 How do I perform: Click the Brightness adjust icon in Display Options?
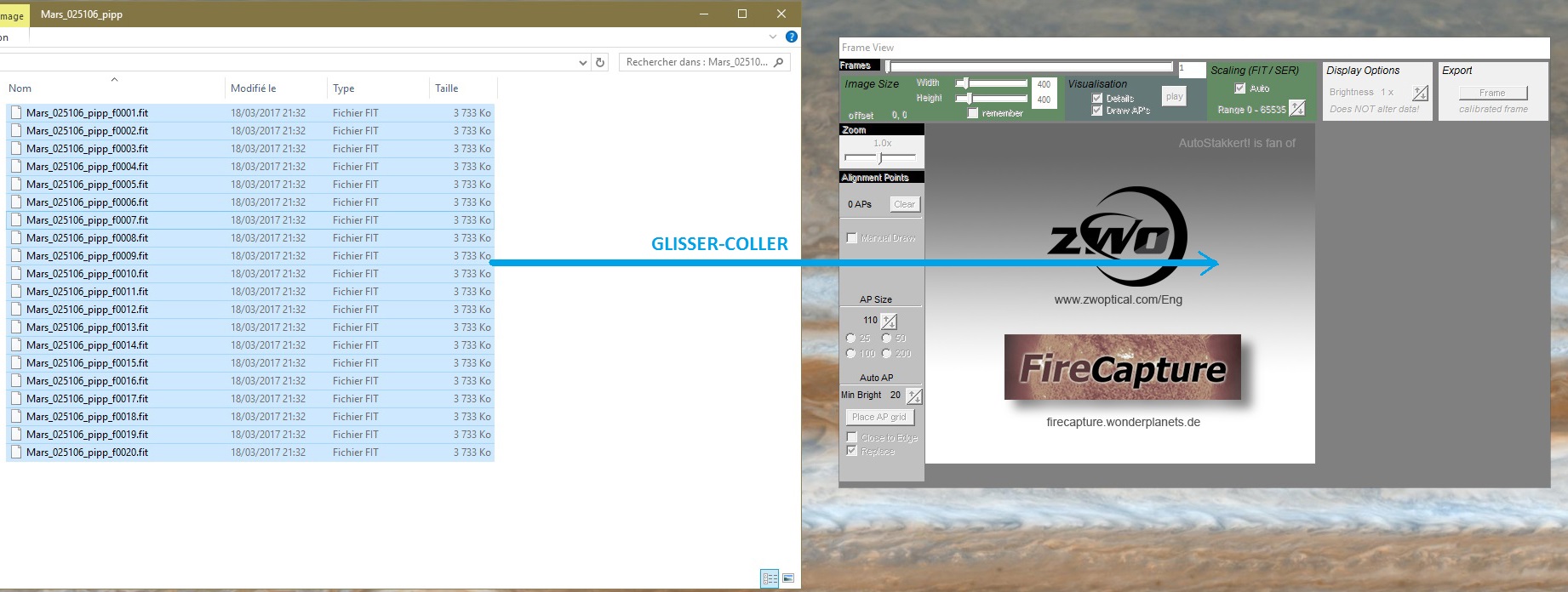(x=1420, y=93)
